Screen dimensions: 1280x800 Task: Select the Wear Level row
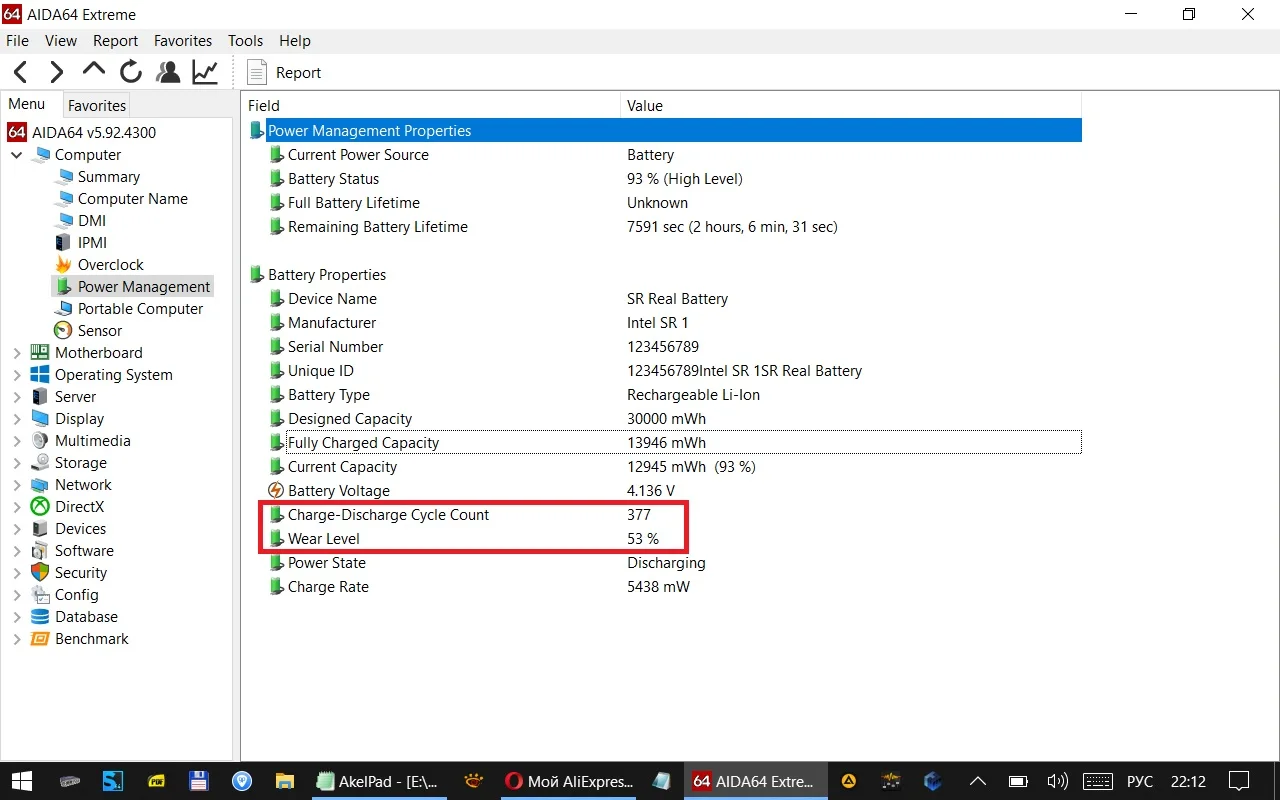tap(664, 539)
